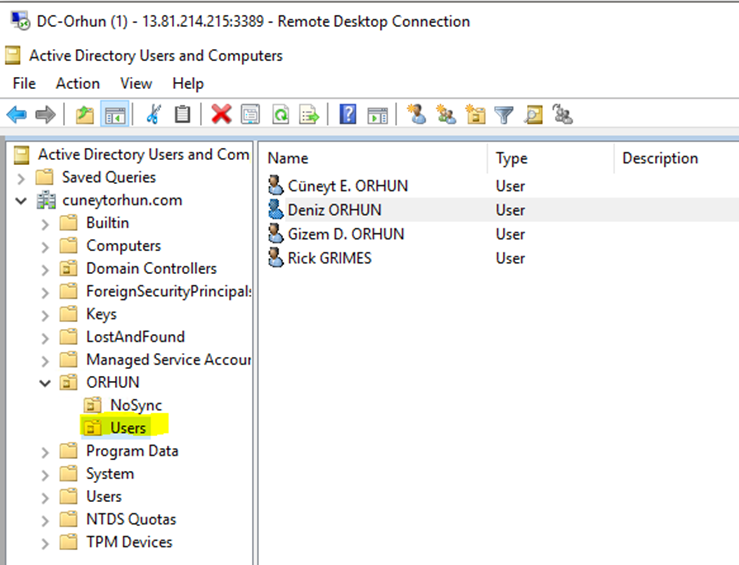
Task: Open the Help question mark icon
Action: click(x=348, y=114)
